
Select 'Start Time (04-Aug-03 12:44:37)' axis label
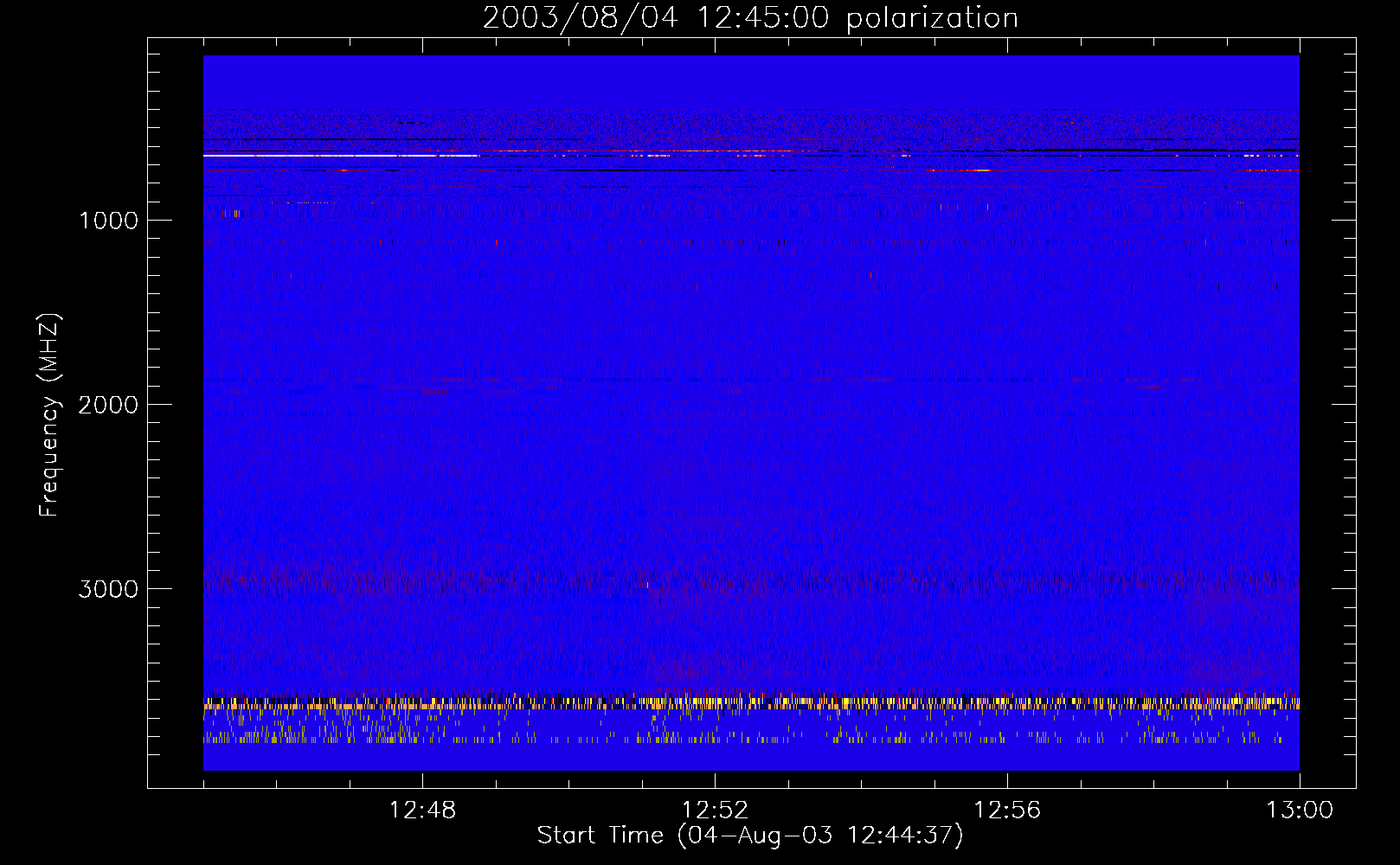(x=750, y=836)
